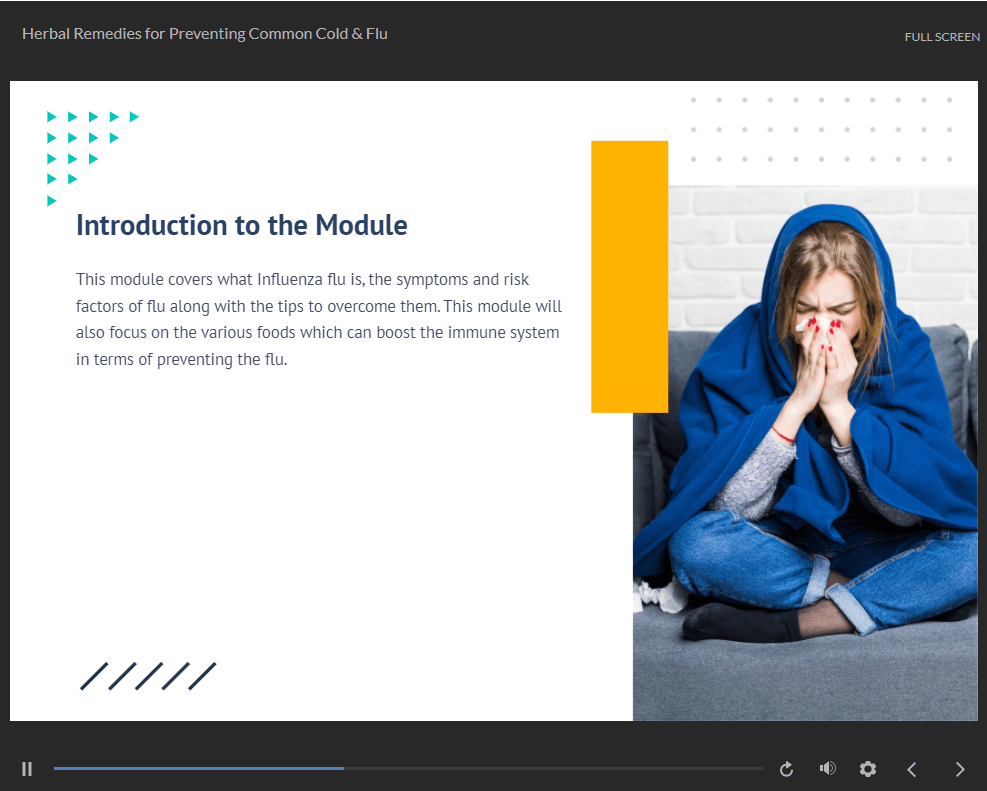The height and width of the screenshot is (791, 987).
Task: Open the player settings gear
Action: (868, 768)
